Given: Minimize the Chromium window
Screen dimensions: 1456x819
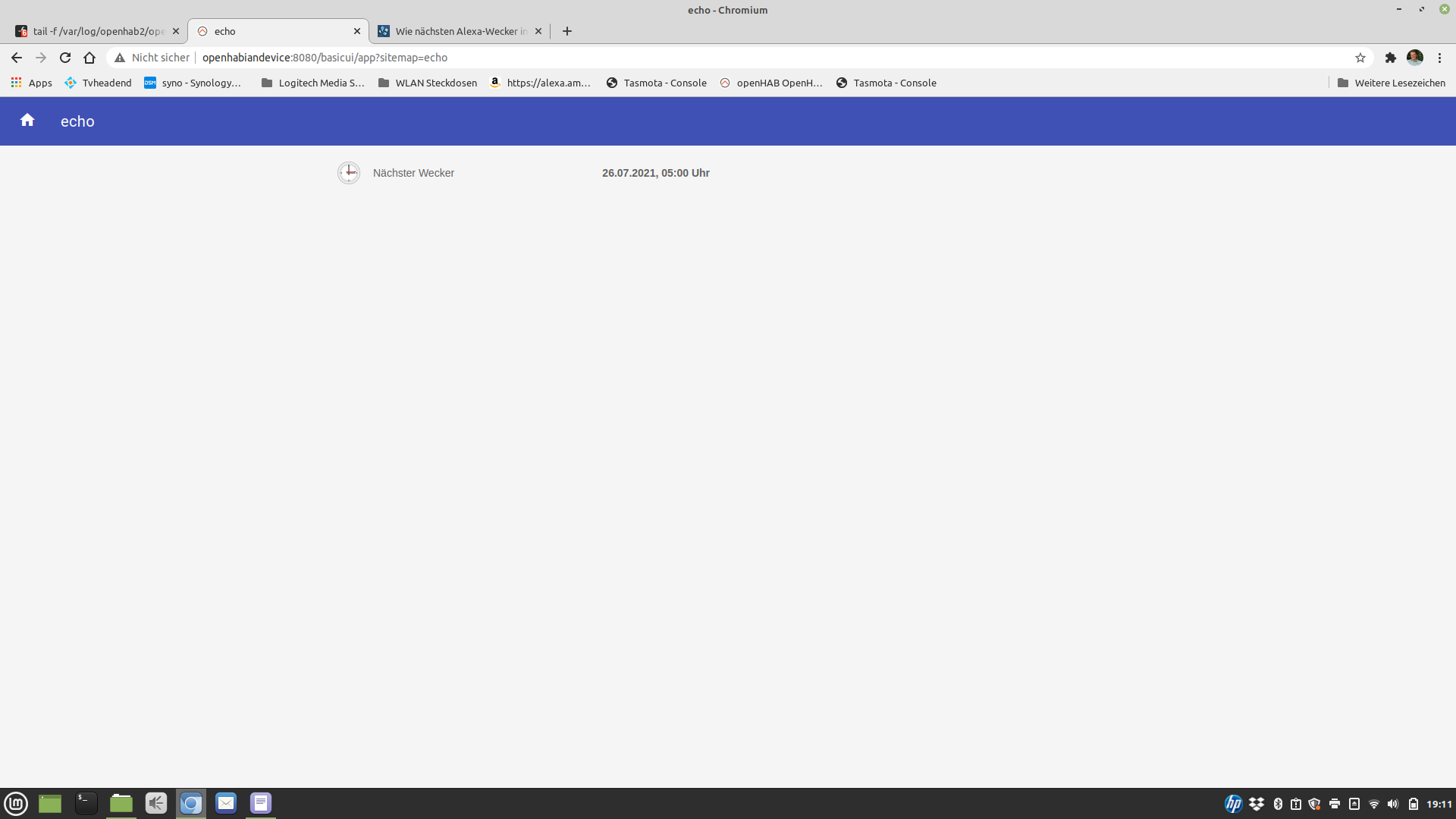Looking at the screenshot, I should 1399,9.
